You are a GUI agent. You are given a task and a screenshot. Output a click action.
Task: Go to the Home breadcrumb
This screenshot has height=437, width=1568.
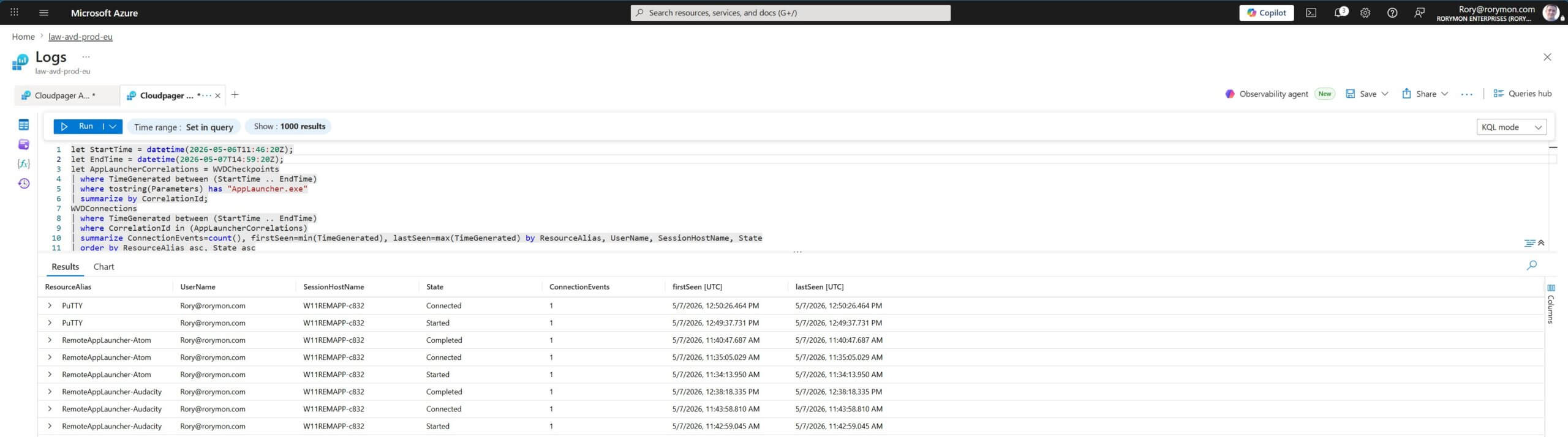pos(23,37)
